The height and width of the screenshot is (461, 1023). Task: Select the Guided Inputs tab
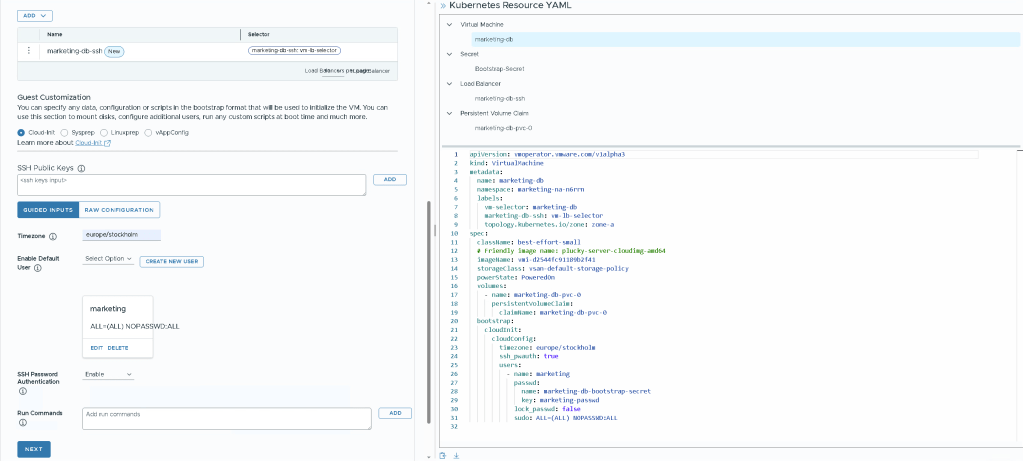pyautogui.click(x=48, y=210)
